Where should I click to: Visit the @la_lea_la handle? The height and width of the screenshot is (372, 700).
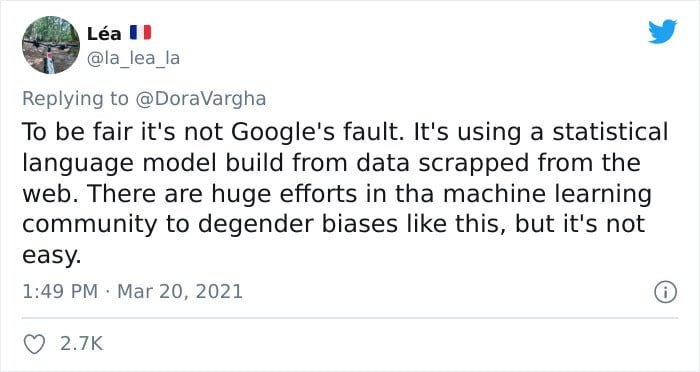[x=133, y=58]
